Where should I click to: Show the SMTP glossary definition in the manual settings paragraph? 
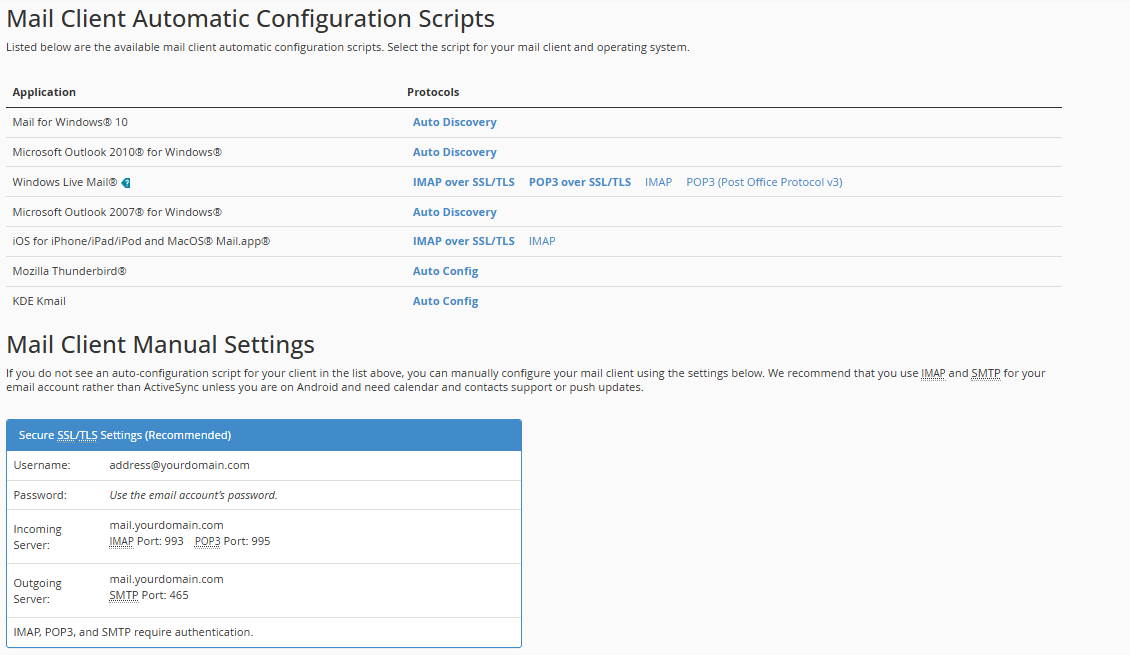tap(986, 373)
